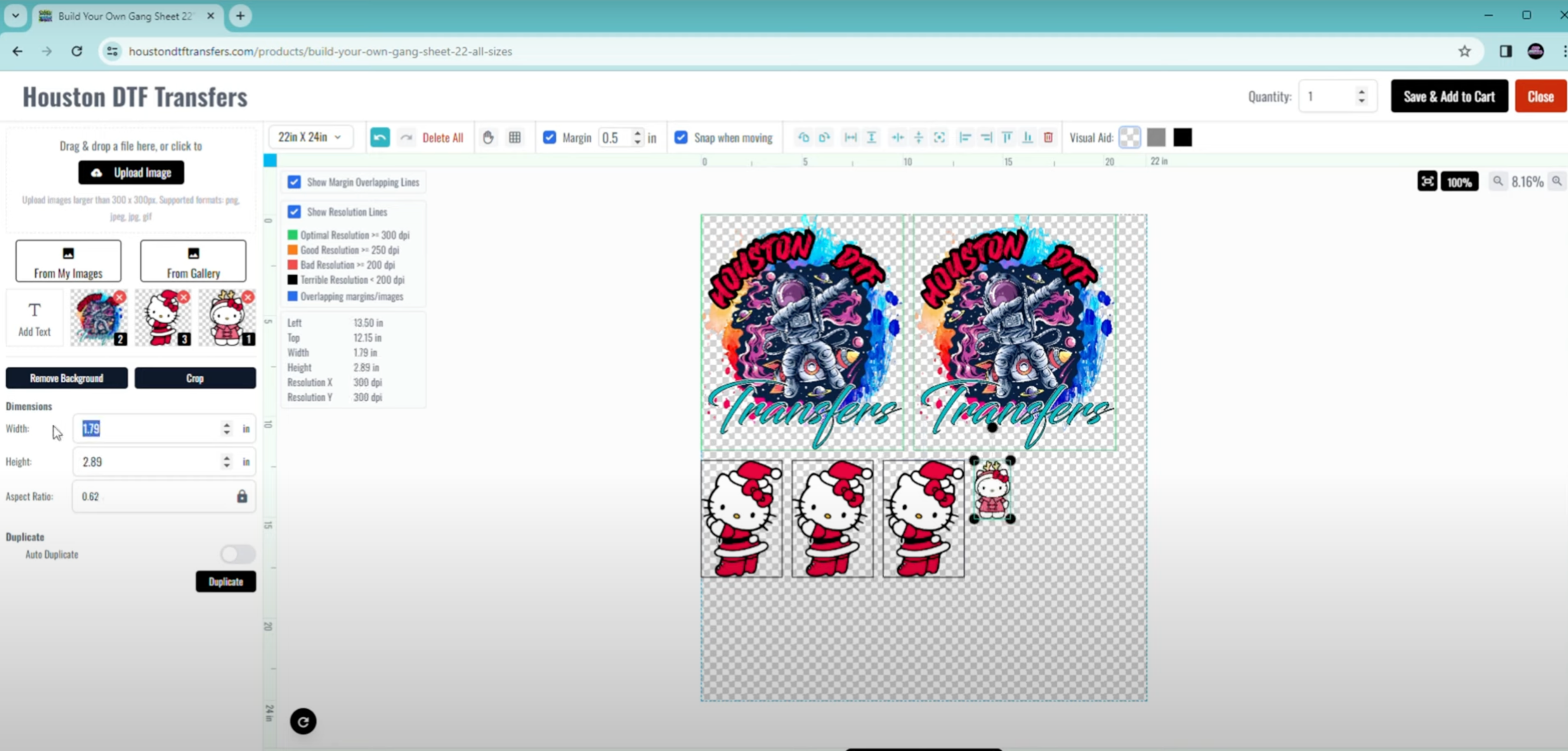Click the round refresh button at canvas bottom
1568x751 pixels.
(x=303, y=722)
